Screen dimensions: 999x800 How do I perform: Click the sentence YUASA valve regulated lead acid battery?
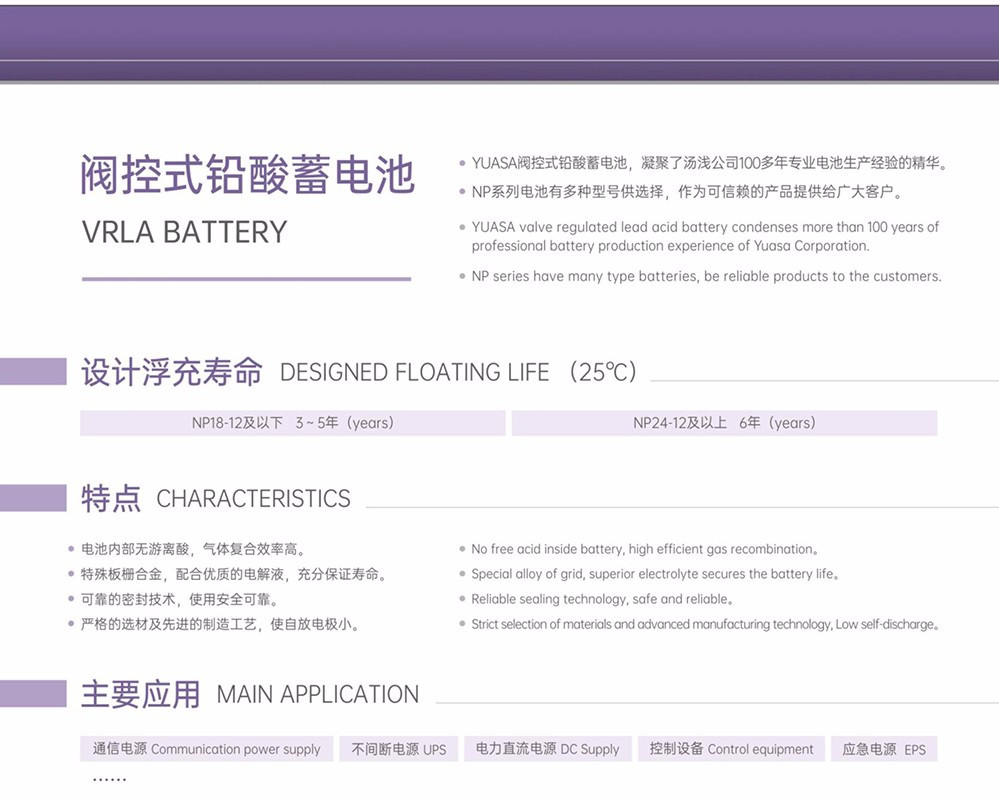(705, 236)
